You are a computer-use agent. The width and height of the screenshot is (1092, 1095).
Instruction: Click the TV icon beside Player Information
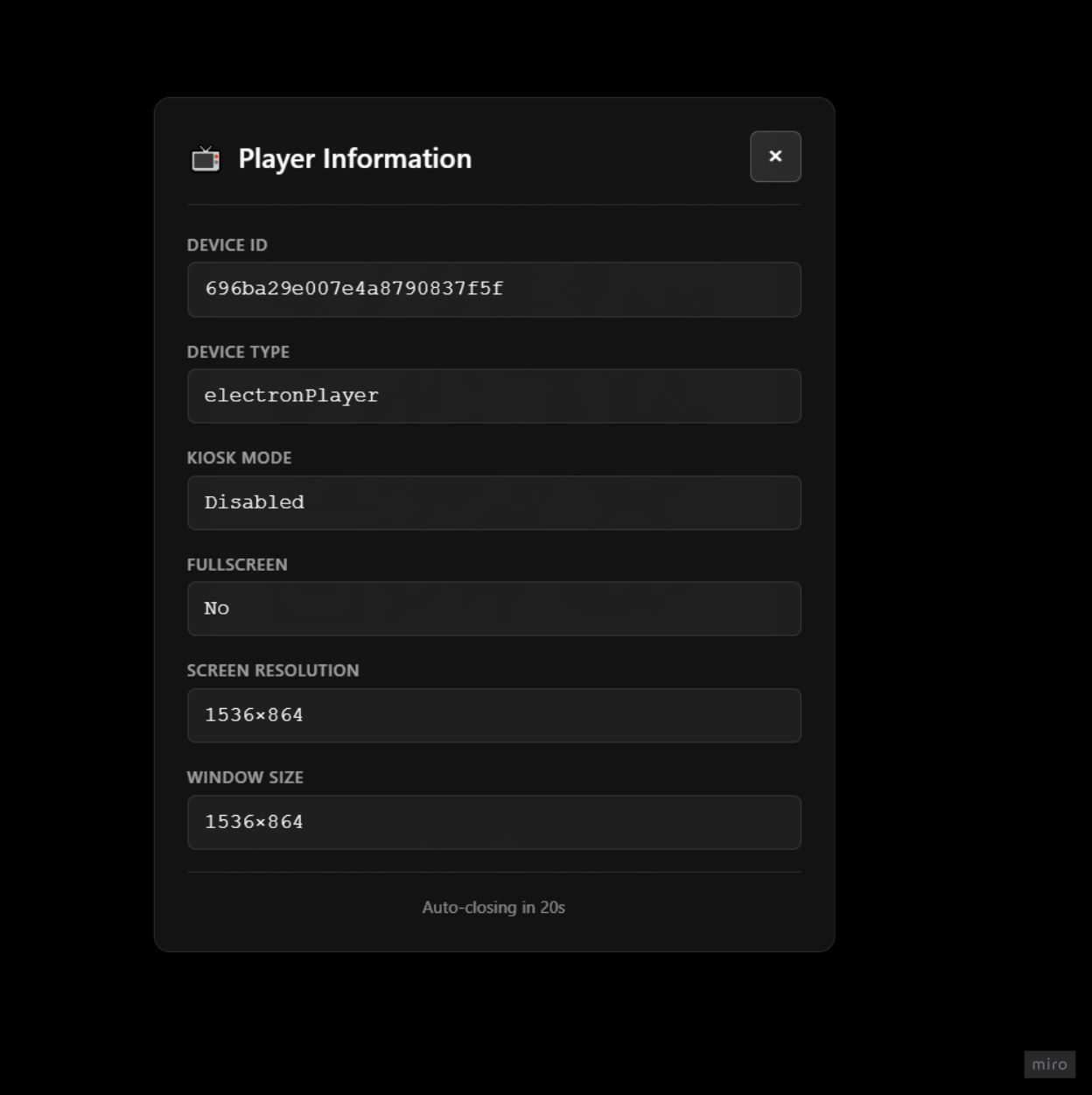tap(204, 158)
